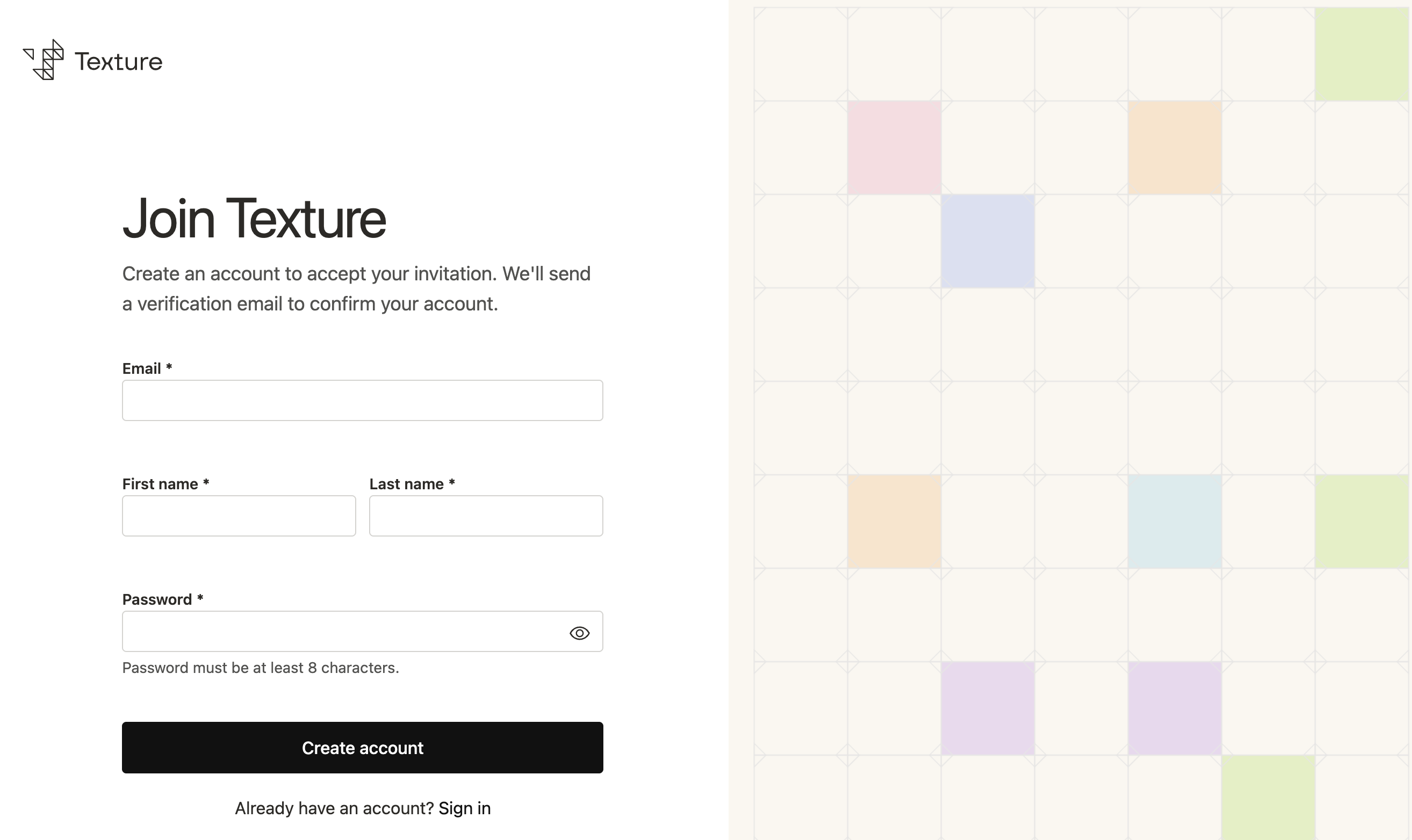1412x840 pixels.
Task: Click the 'Already have an account?' text
Action: coord(334,808)
